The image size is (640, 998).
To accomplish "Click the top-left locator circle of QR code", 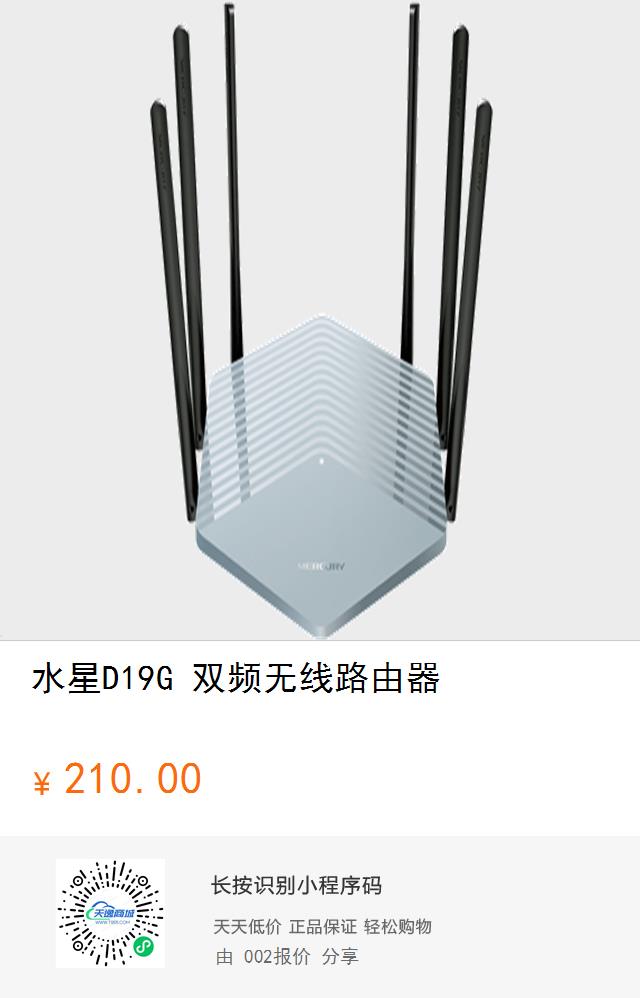I will click(78, 882).
